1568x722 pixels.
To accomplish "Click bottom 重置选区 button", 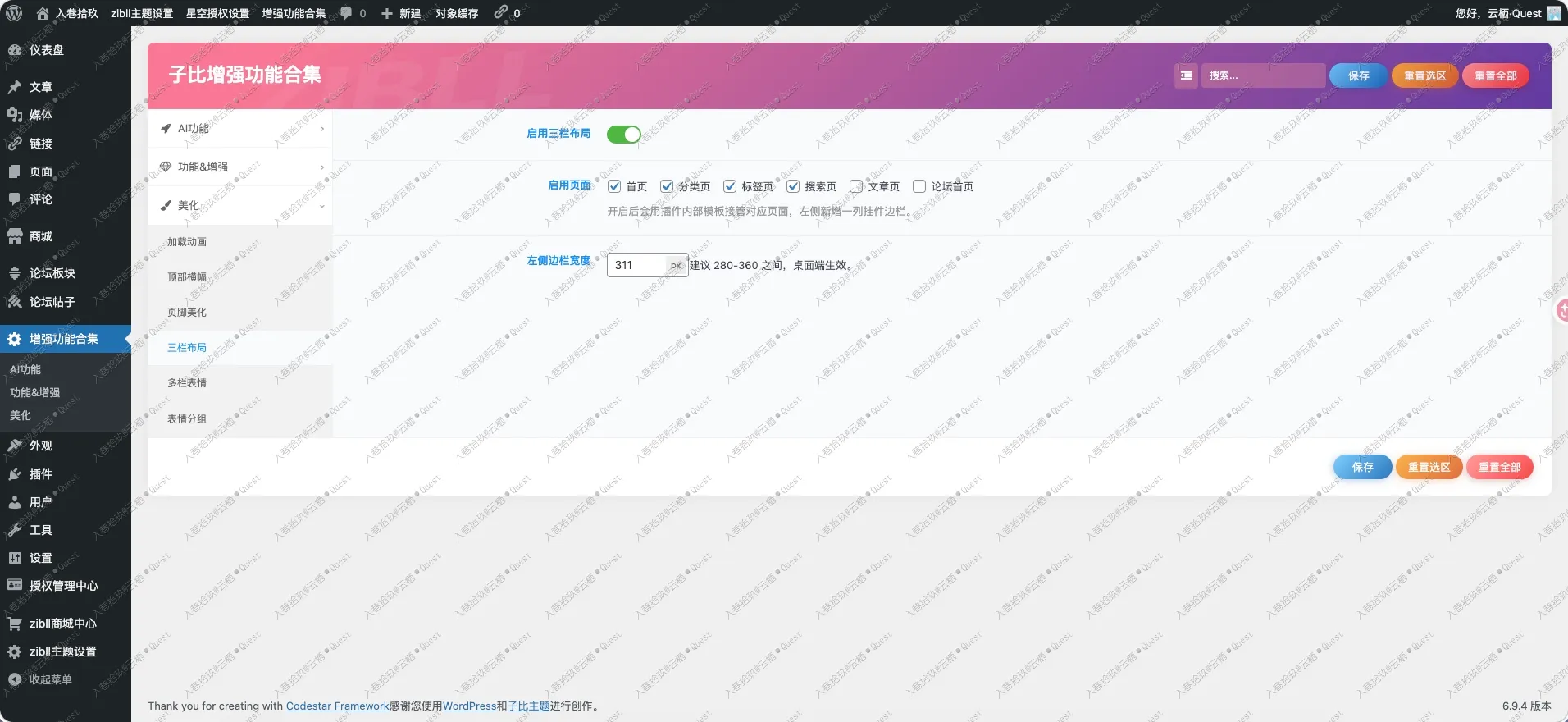I will (x=1429, y=467).
